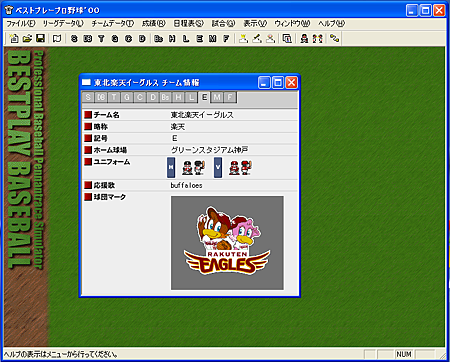Image resolution: width=450 pixels, height=362 pixels.
Task: Open the ヘルプ(H) menu
Action: point(331,23)
